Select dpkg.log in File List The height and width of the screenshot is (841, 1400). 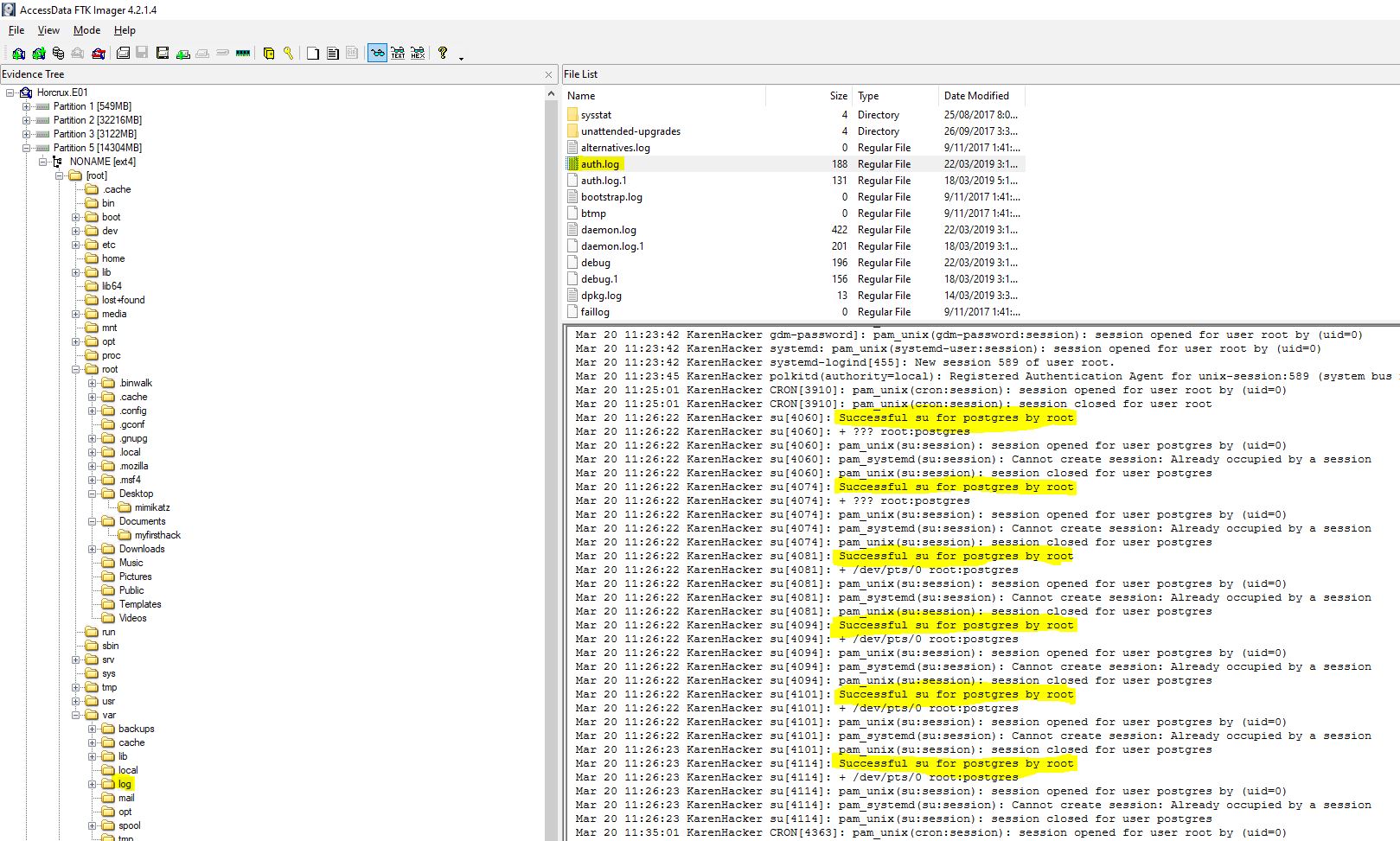tap(601, 296)
